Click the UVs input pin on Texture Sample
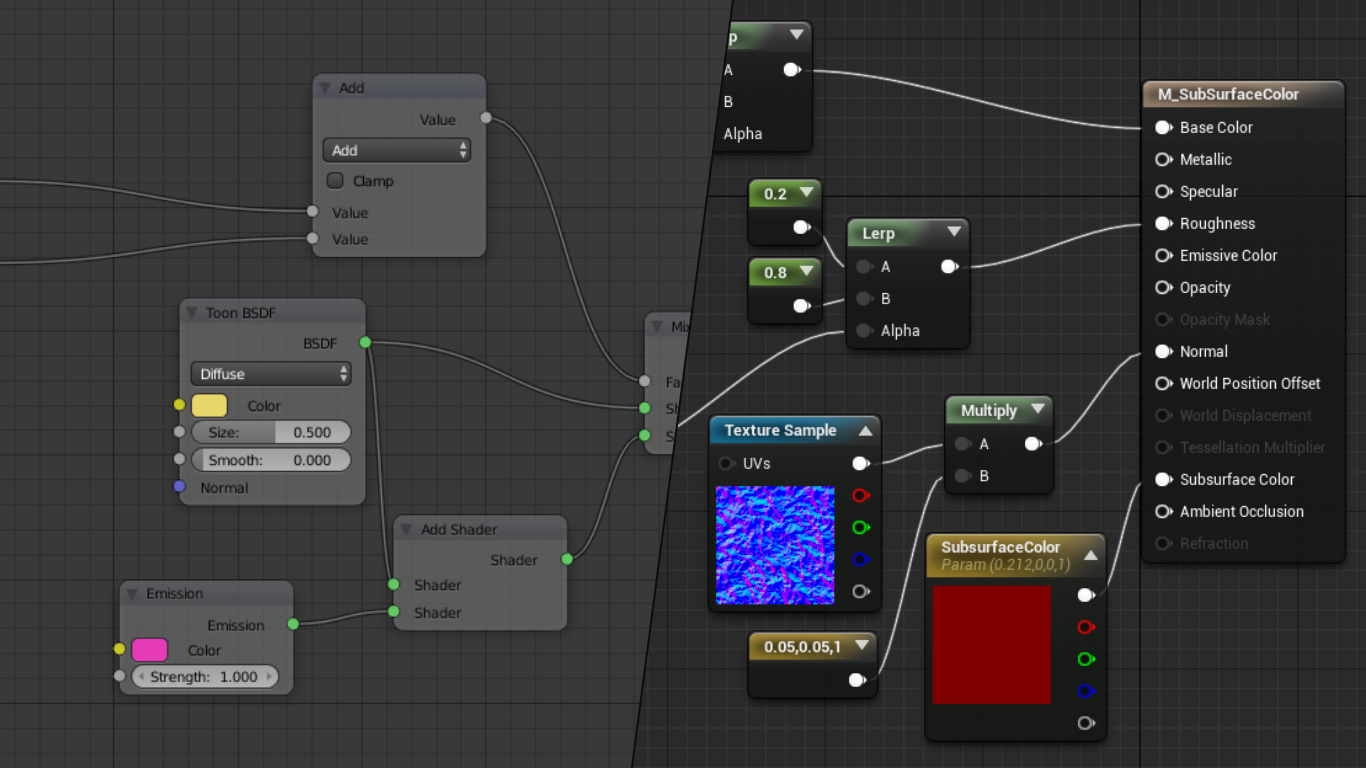 727,463
